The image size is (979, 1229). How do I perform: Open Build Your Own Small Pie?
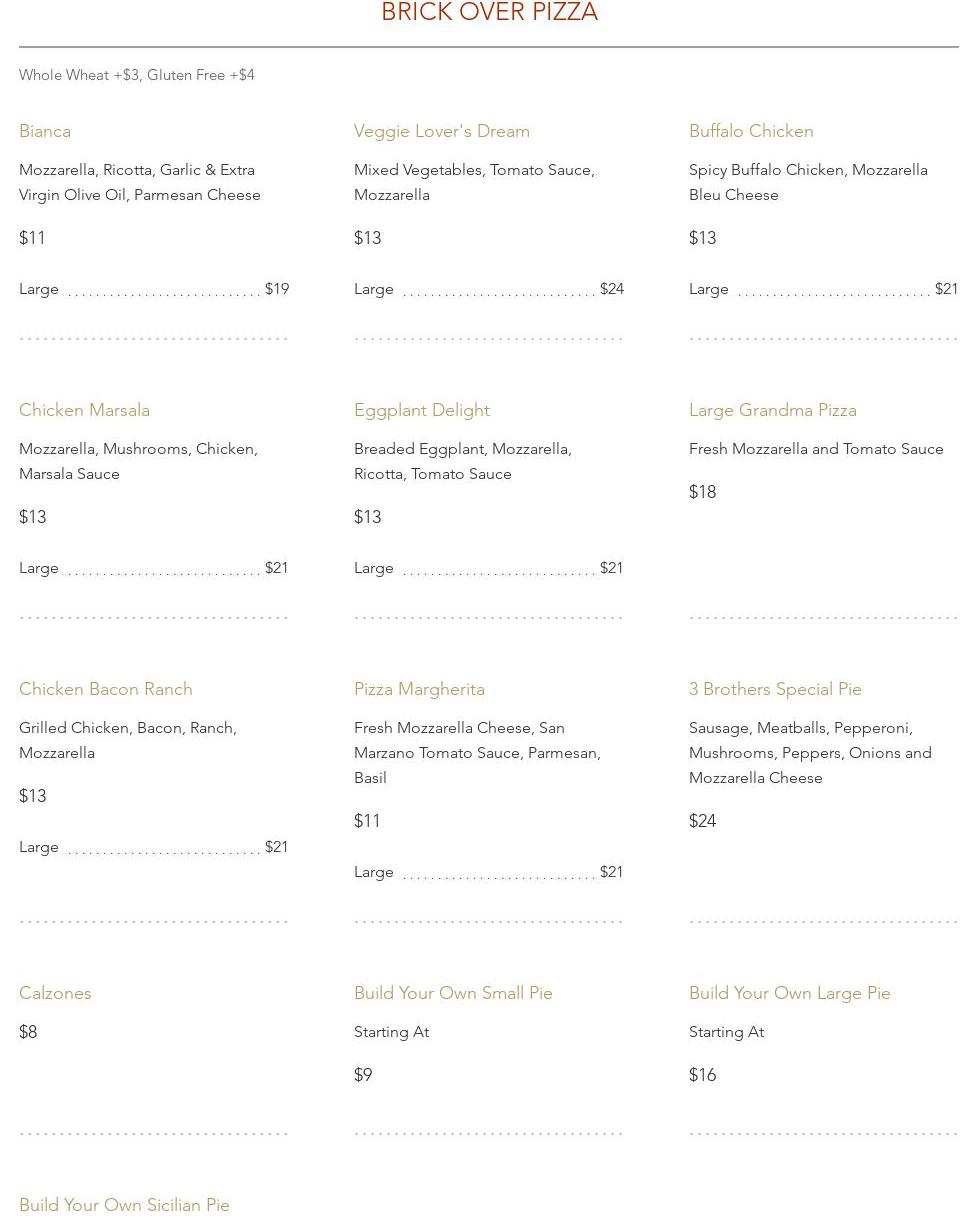tap(453, 993)
